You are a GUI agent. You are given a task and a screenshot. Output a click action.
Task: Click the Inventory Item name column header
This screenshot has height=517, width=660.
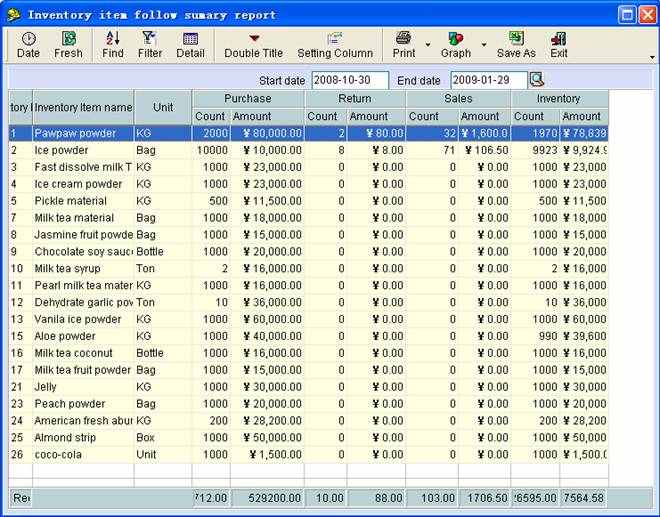(83, 107)
